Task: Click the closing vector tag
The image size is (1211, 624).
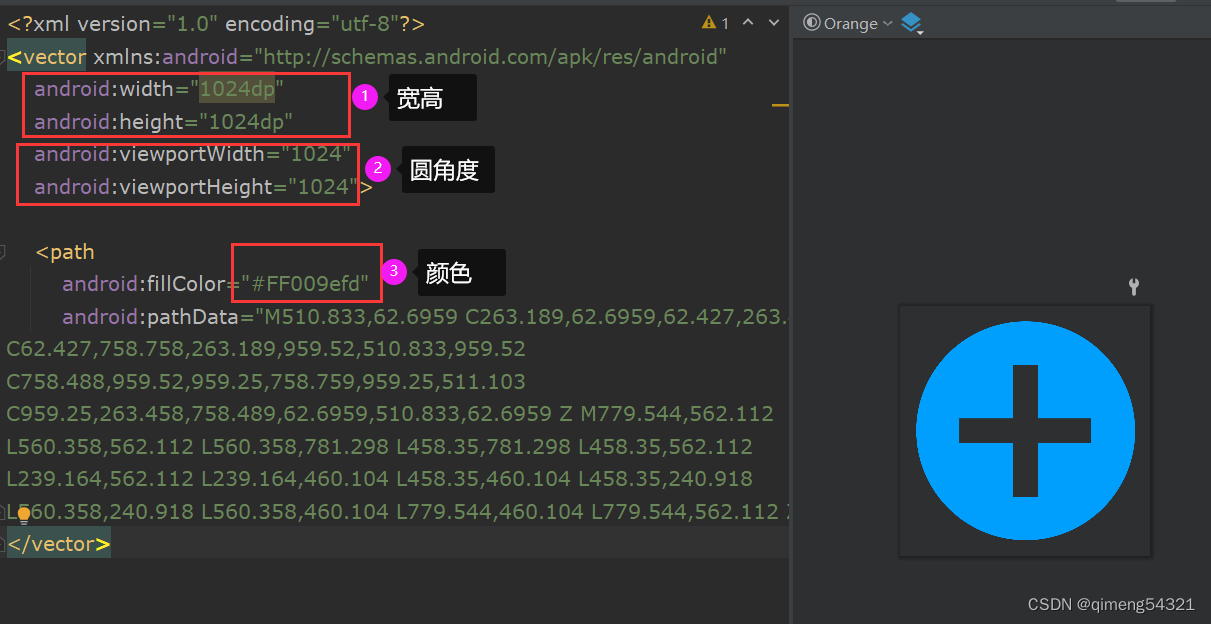Action: point(58,544)
